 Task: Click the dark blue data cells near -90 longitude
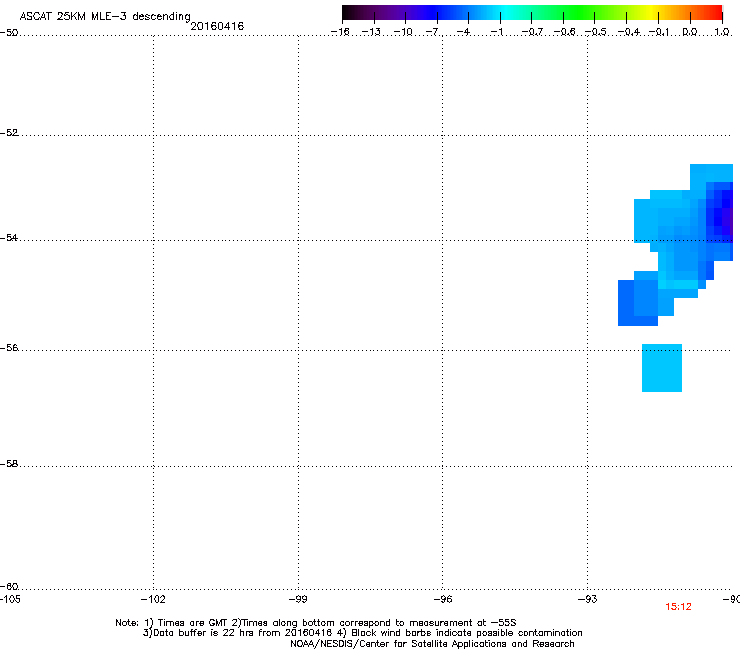point(720,212)
